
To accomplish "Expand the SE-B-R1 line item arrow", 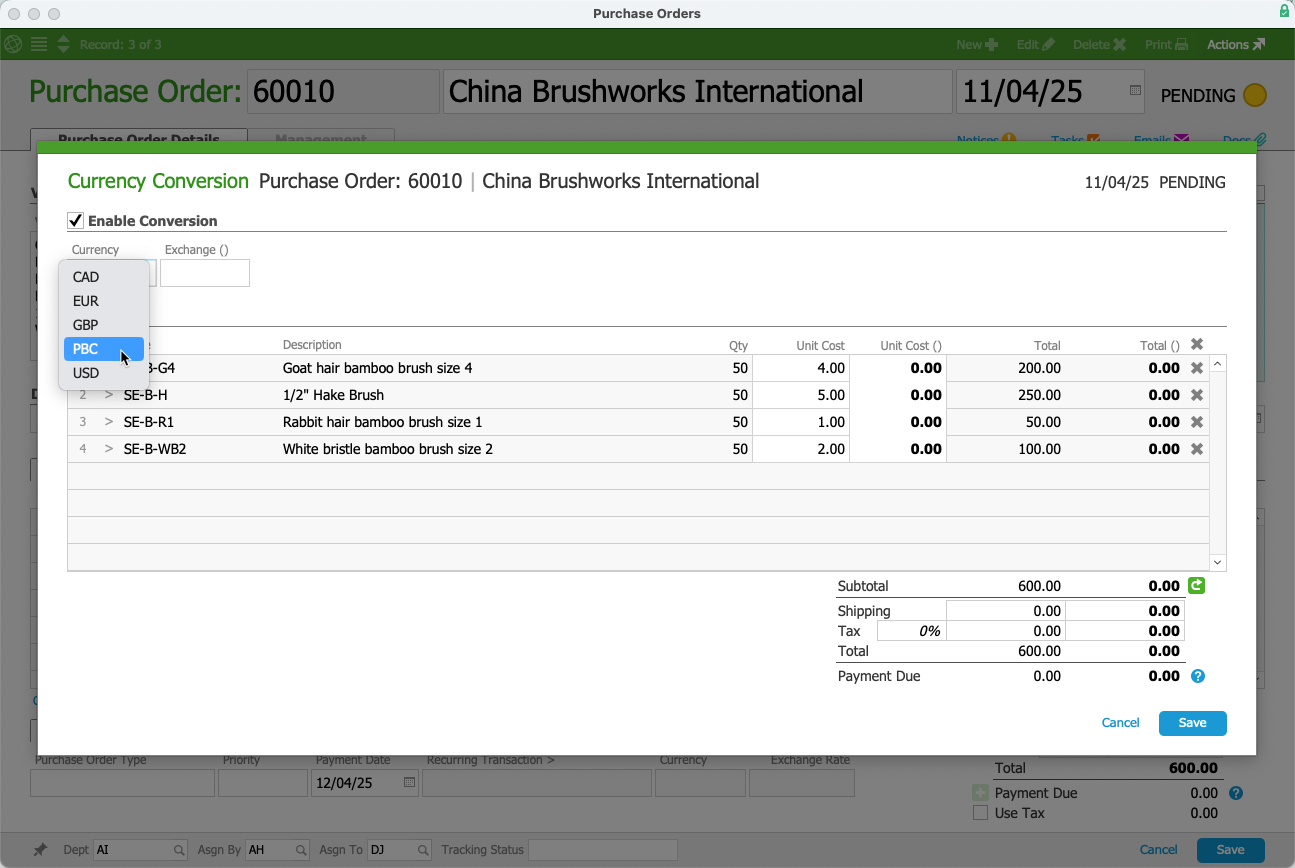I will point(109,422).
